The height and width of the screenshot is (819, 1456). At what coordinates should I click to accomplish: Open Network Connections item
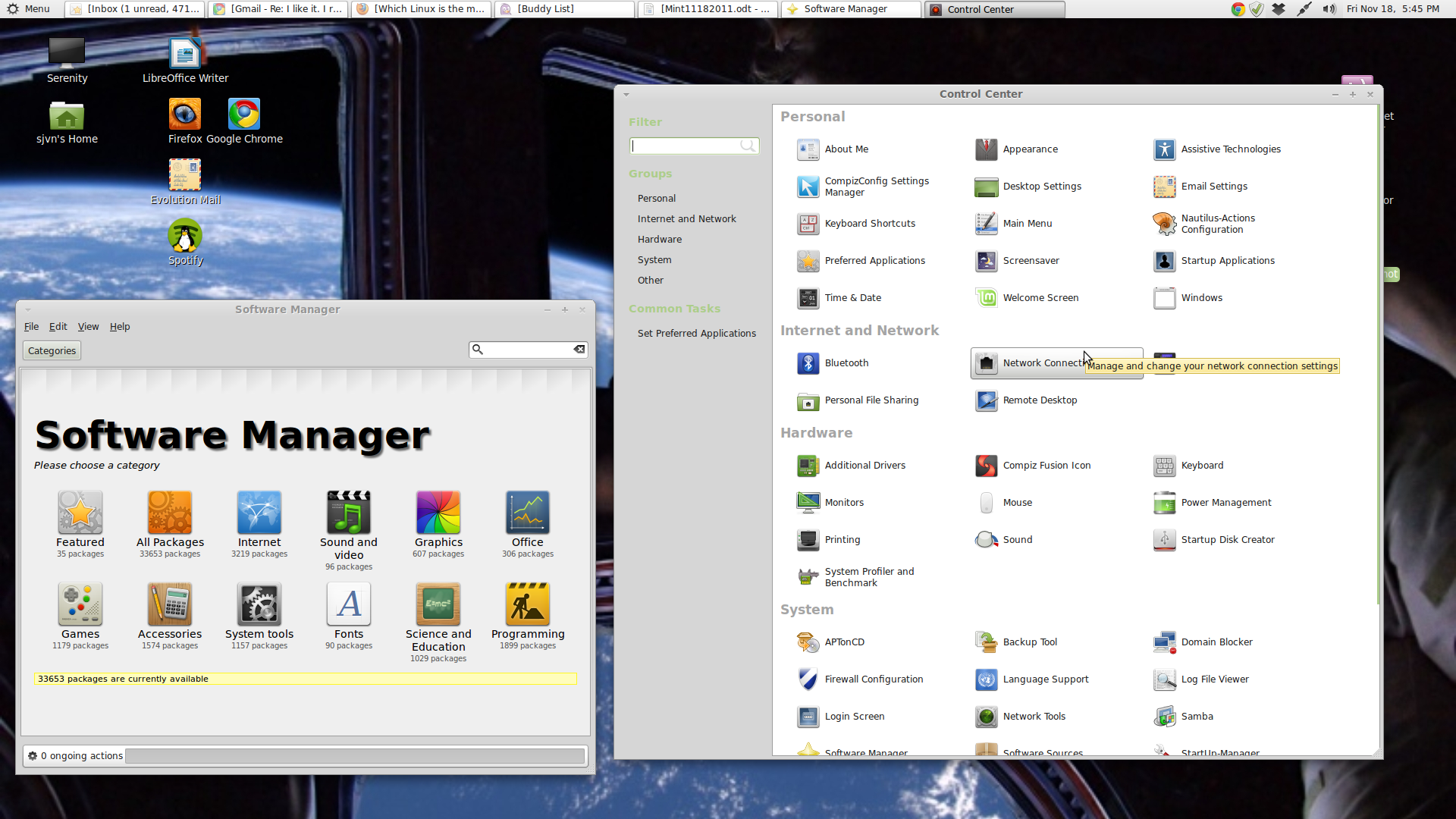(x=1056, y=363)
